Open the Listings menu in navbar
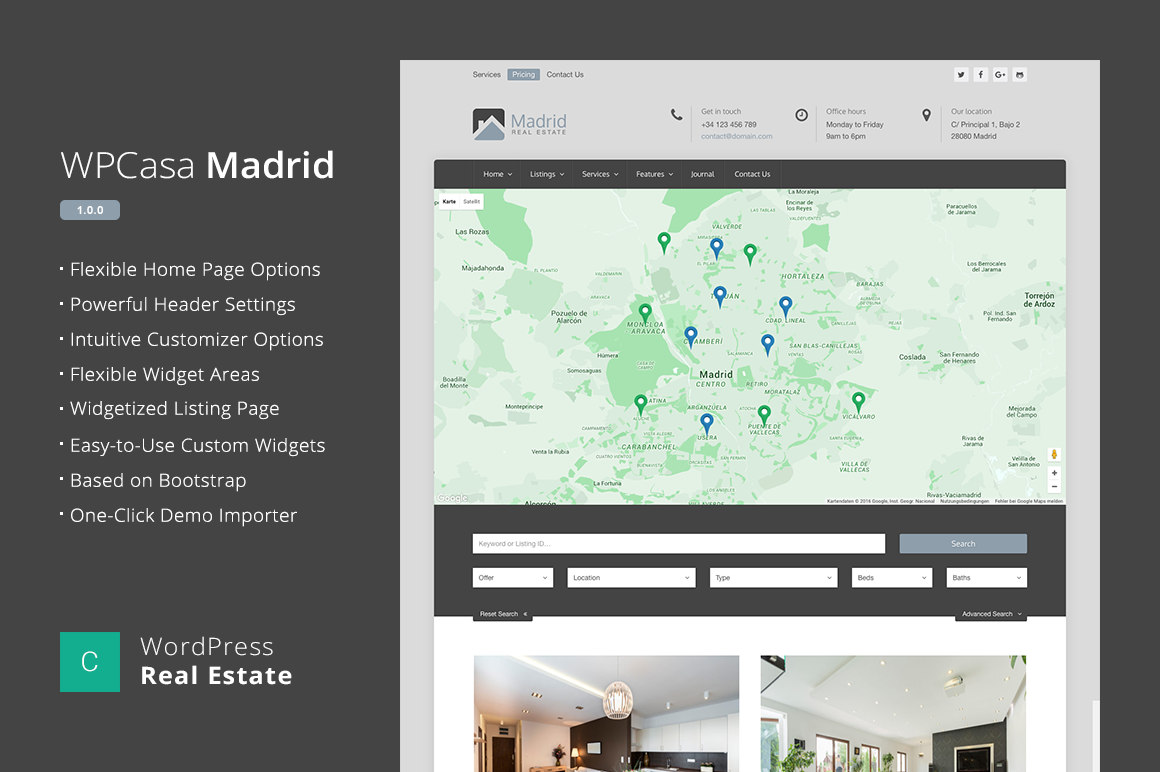The width and height of the screenshot is (1160, 772). (547, 174)
